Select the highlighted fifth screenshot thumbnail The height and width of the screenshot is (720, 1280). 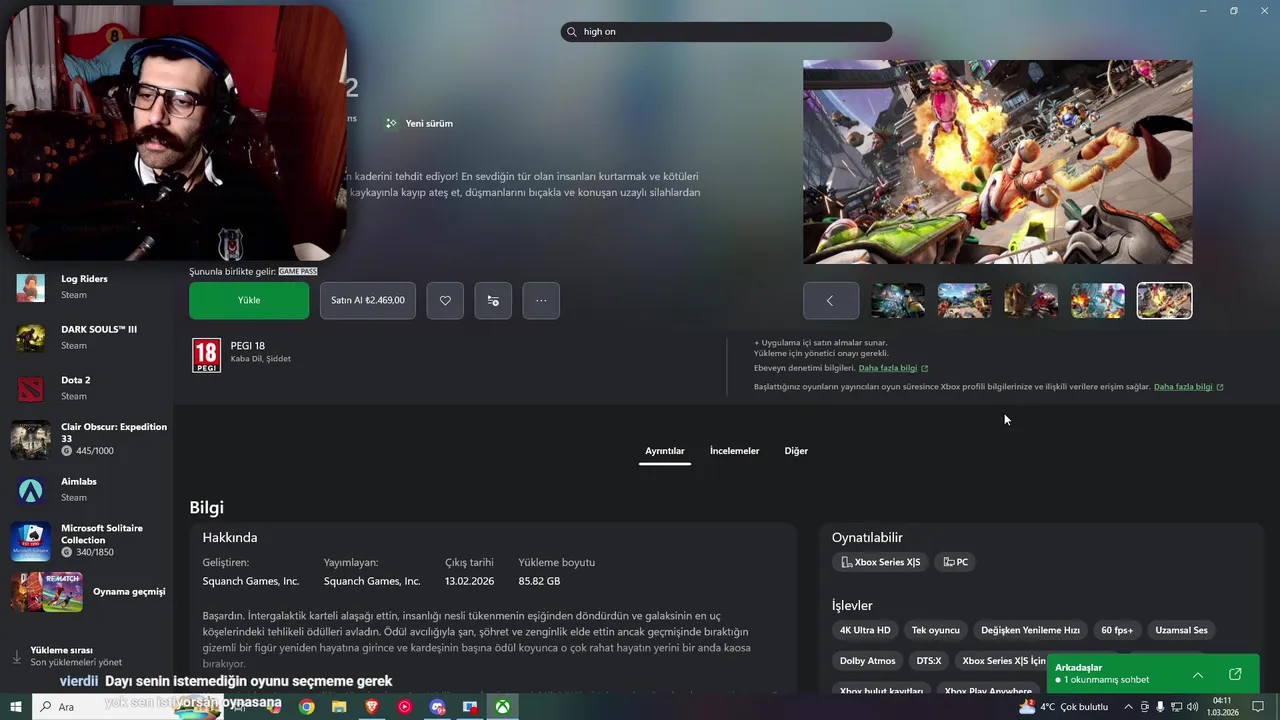1164,301
